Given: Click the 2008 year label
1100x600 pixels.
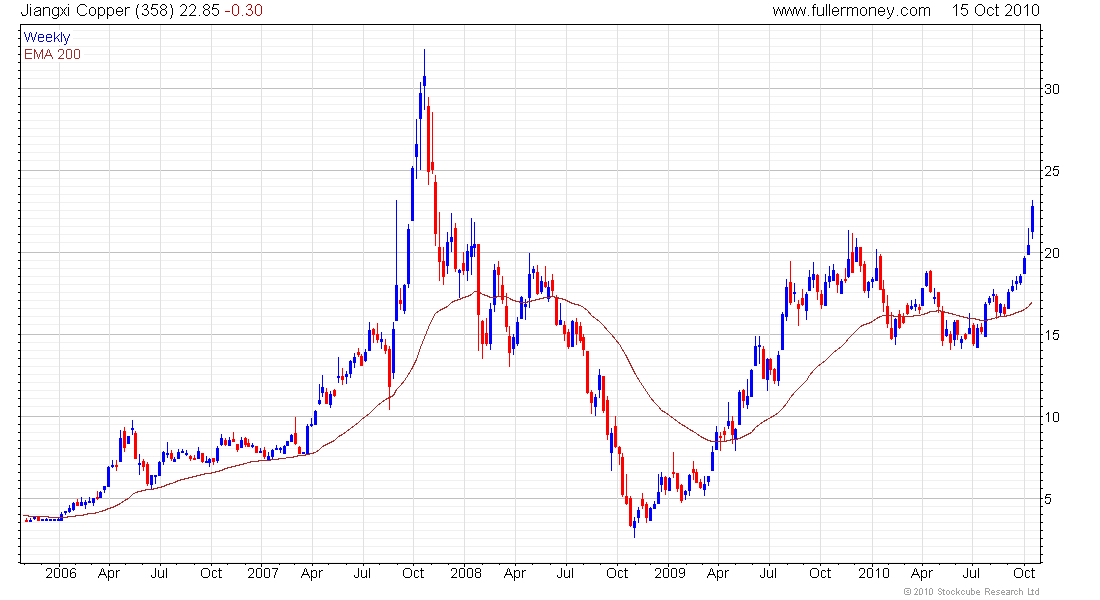Looking at the screenshot, I should (x=466, y=573).
